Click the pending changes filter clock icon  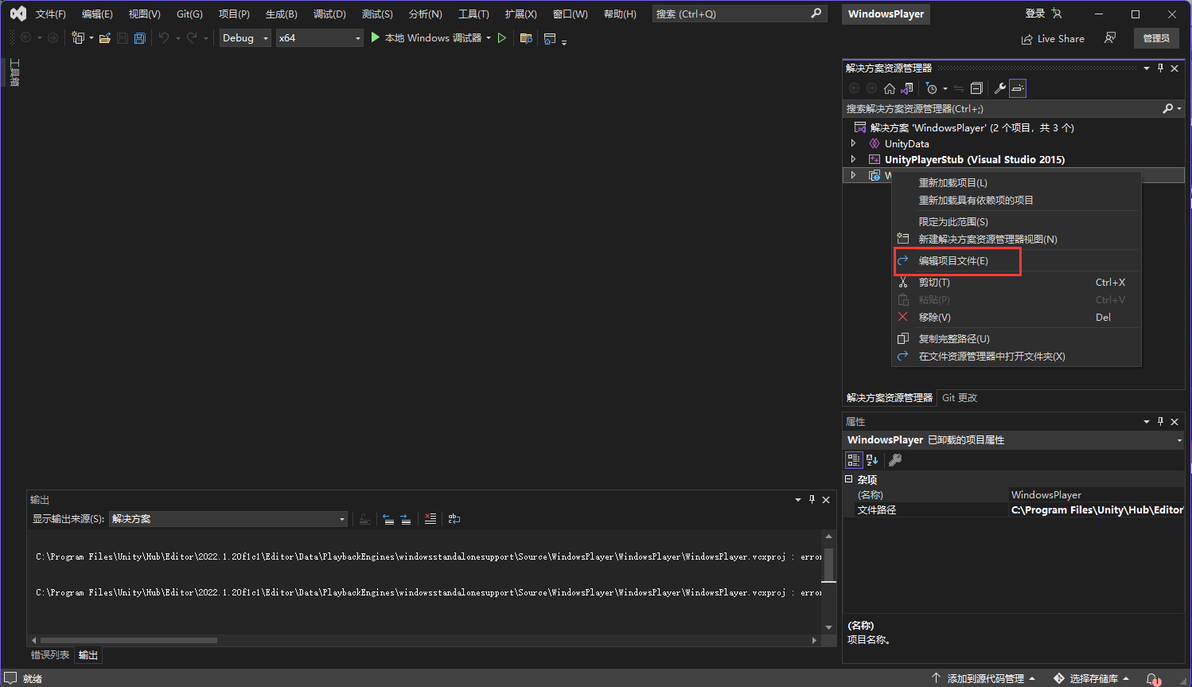tap(931, 88)
